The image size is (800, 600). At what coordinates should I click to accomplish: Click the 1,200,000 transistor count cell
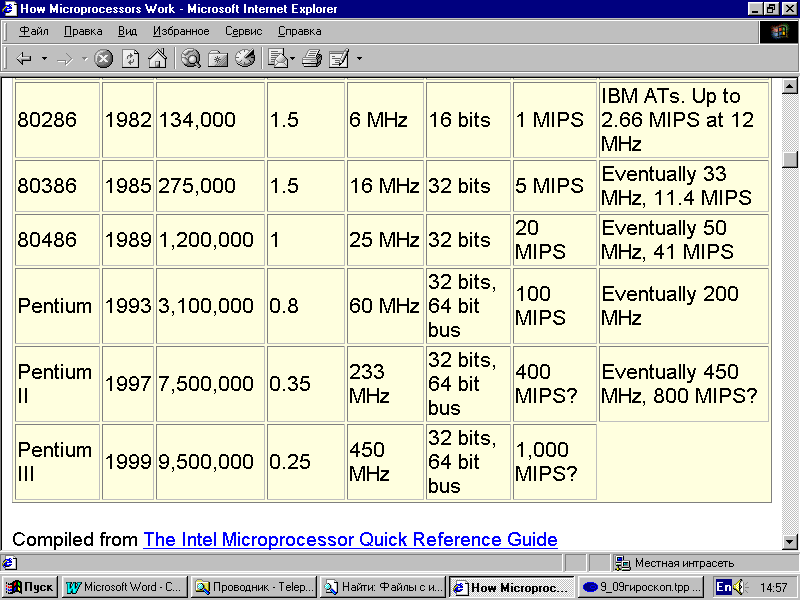point(210,240)
